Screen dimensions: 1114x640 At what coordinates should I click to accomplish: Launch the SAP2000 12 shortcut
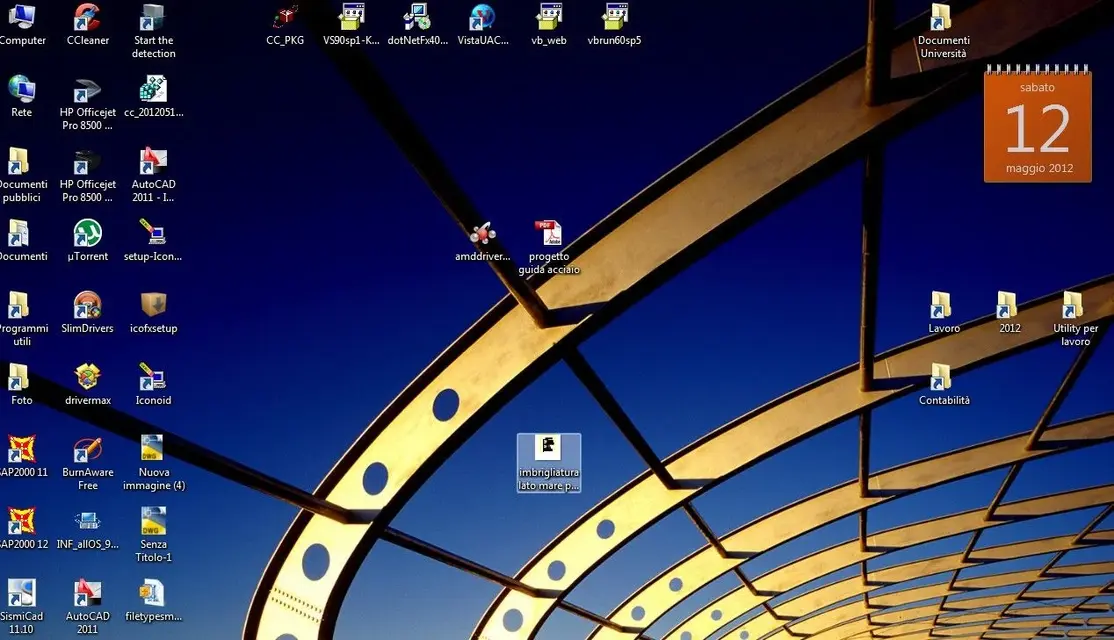(x=21, y=528)
